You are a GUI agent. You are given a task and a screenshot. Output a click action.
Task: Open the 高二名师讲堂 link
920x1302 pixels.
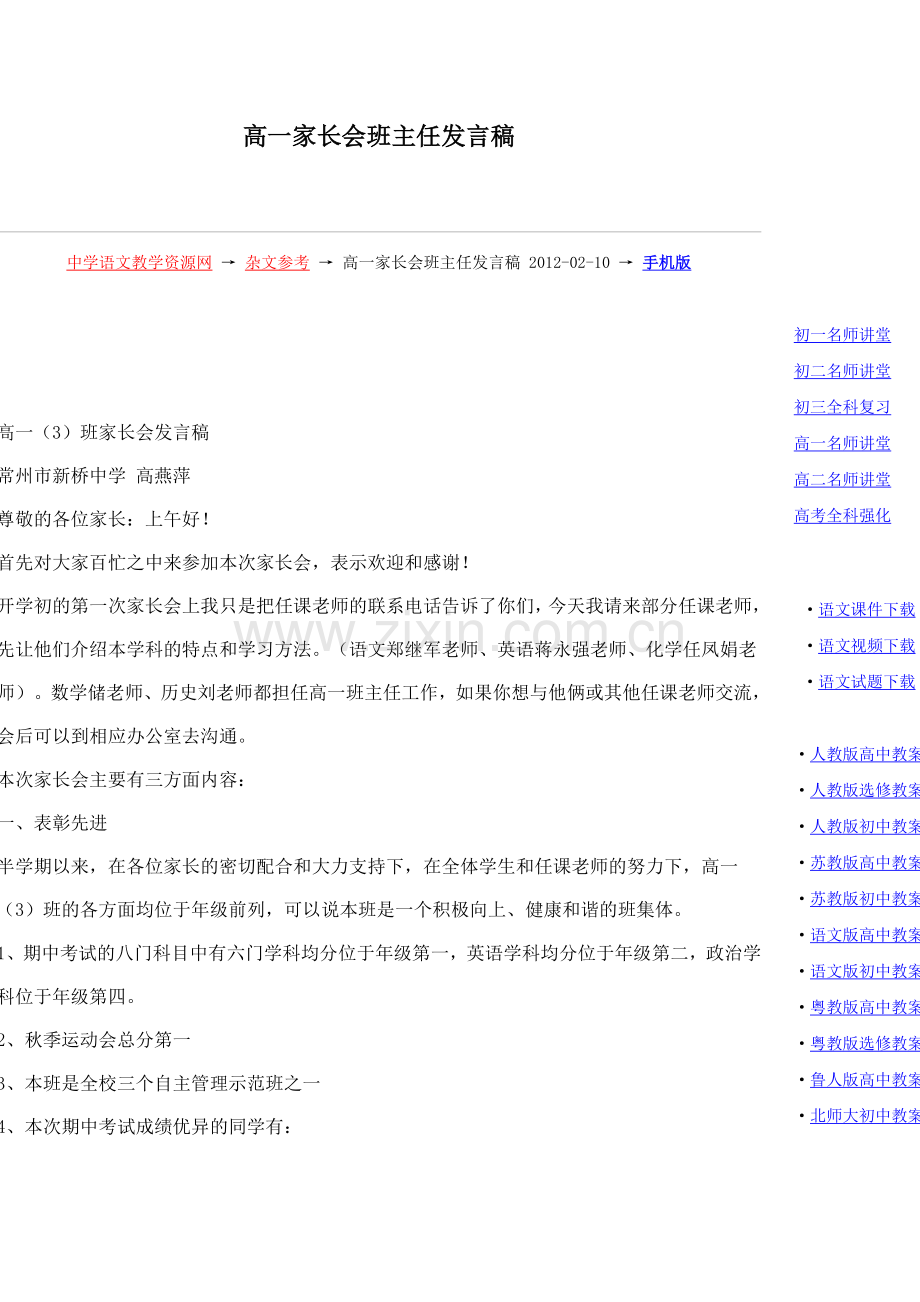842,480
